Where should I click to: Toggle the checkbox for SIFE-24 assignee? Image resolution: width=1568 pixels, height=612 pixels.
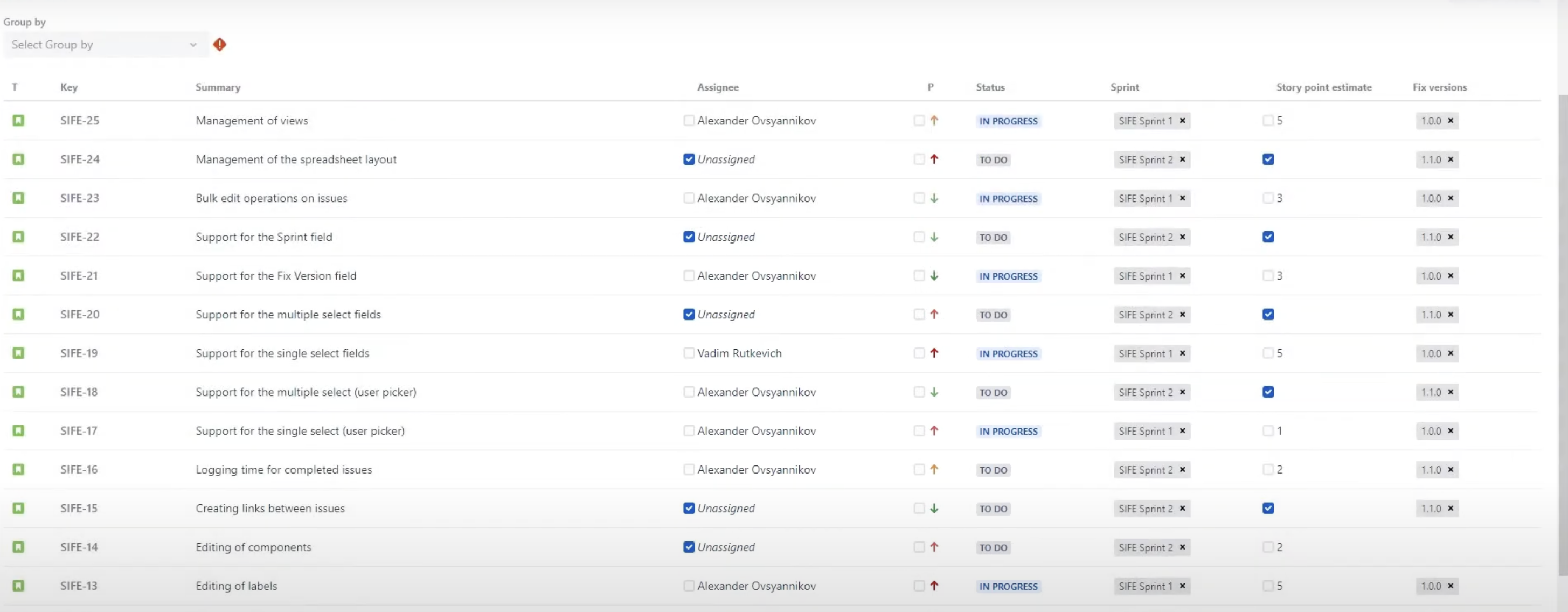(x=688, y=159)
